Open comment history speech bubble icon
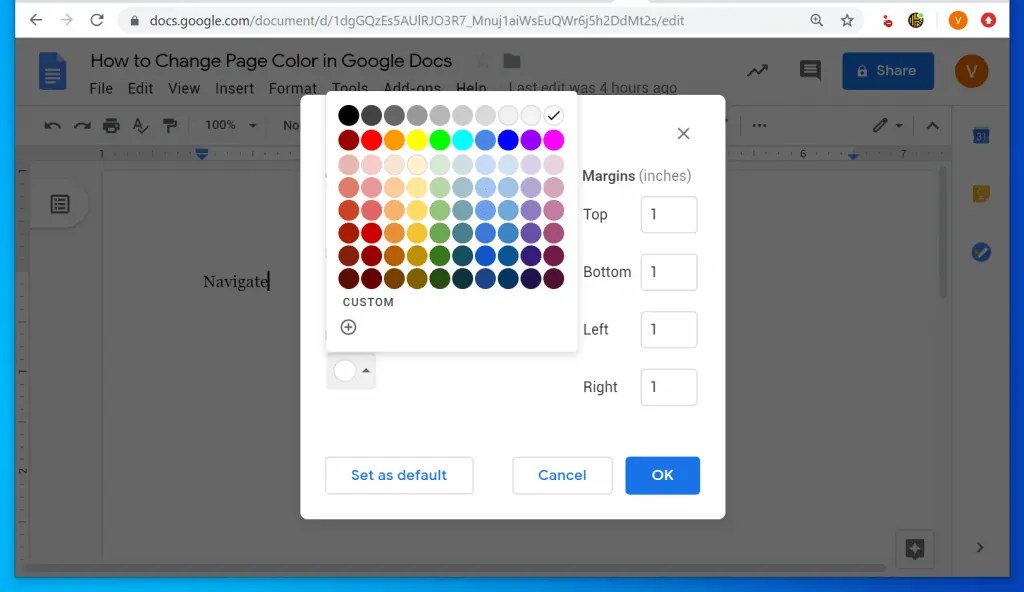Image resolution: width=1024 pixels, height=592 pixels. (810, 70)
